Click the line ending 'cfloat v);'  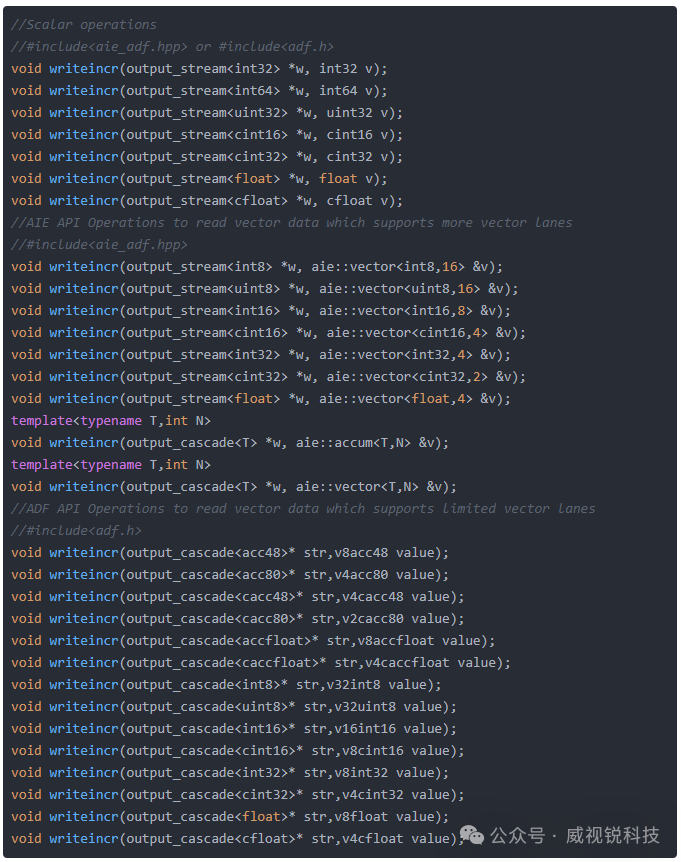click(x=207, y=201)
